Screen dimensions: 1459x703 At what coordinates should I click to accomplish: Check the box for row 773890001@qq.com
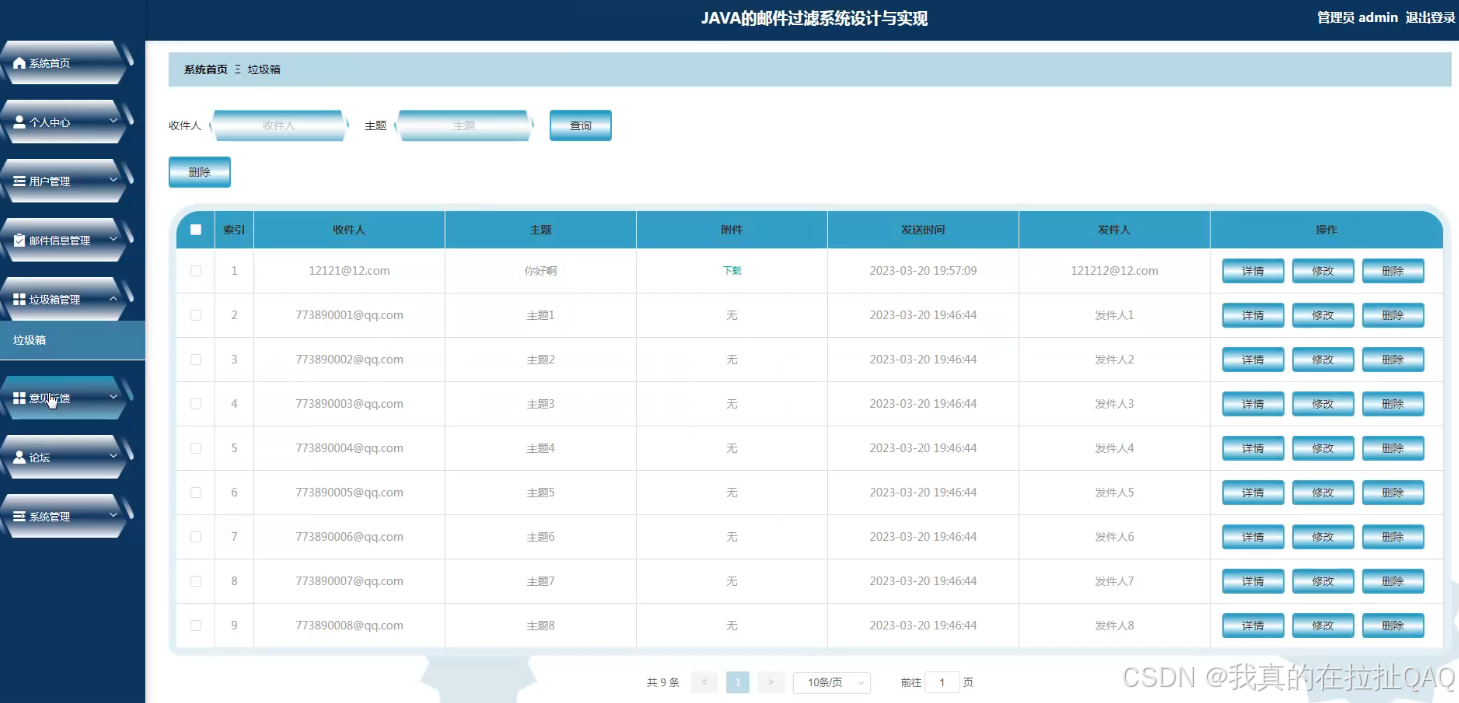click(x=196, y=315)
